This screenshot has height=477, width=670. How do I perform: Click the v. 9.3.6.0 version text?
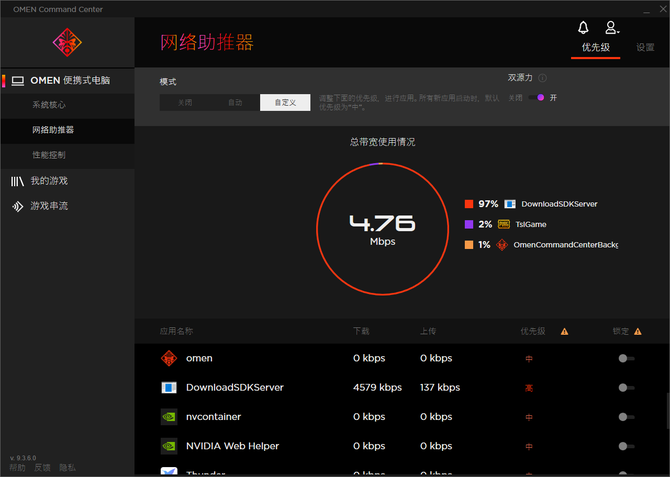tap(23, 458)
